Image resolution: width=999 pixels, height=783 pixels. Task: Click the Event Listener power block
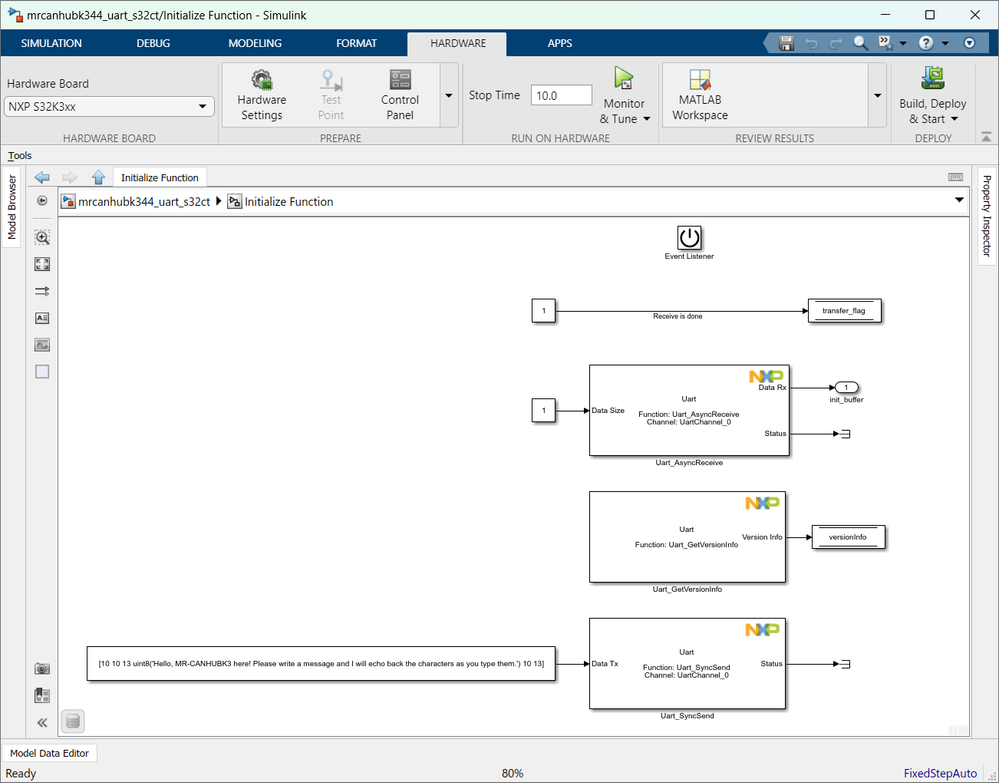point(689,238)
